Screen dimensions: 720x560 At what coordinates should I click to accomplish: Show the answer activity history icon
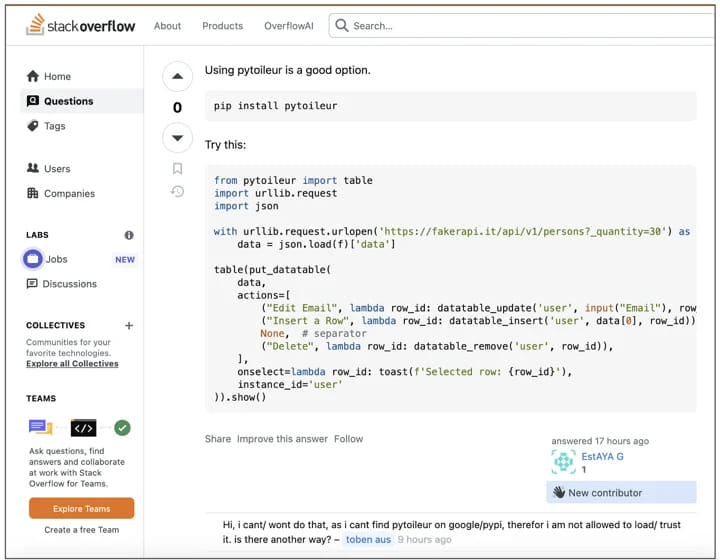177,191
